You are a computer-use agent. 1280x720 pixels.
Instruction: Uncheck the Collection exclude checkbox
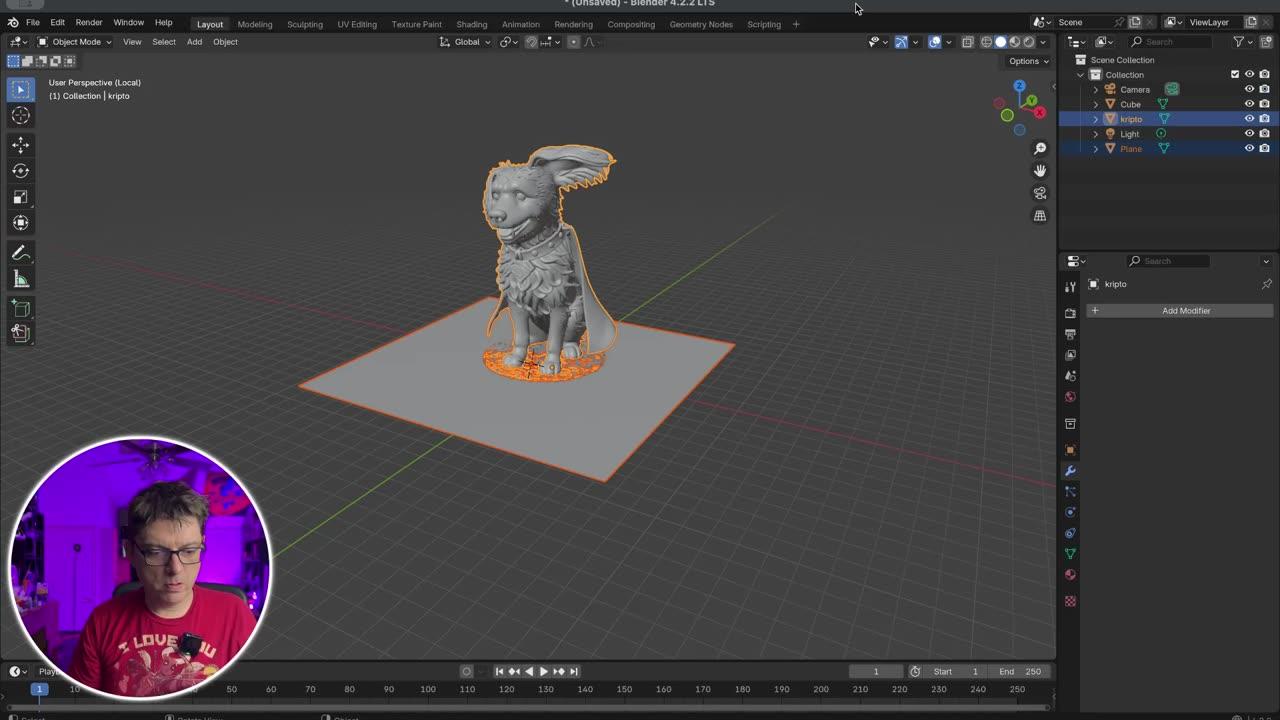coord(1235,74)
